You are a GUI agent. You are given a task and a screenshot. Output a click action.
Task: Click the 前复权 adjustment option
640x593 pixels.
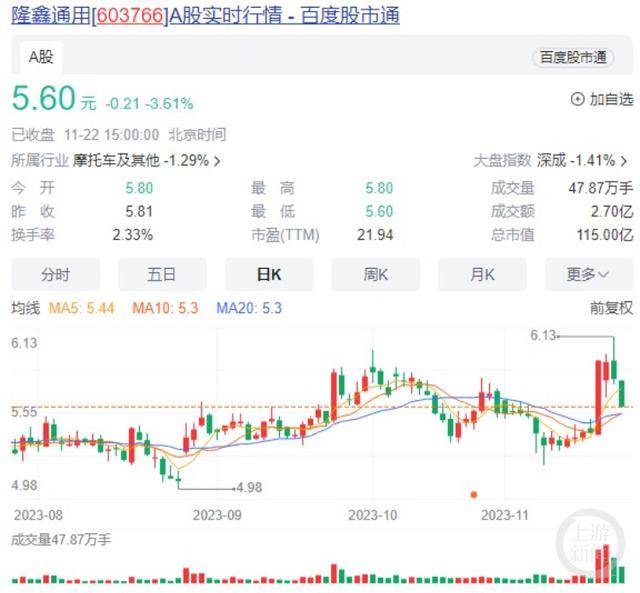[x=611, y=308]
